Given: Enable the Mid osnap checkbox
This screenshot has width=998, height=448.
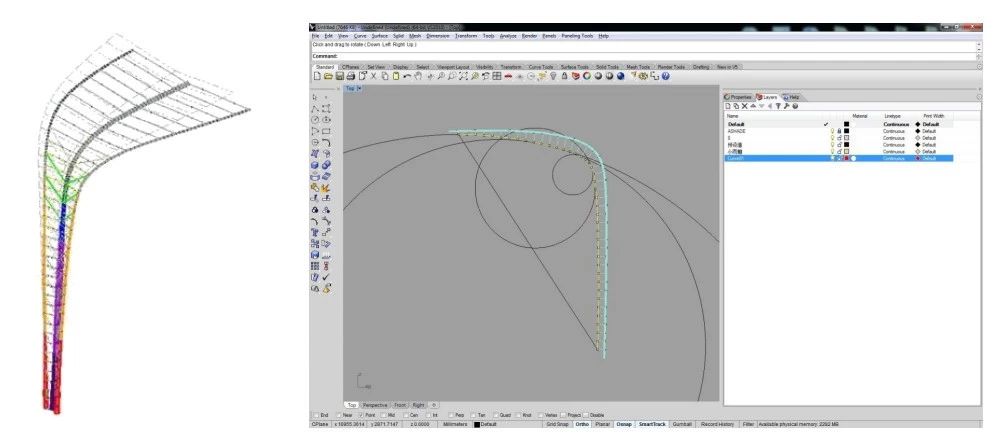Looking at the screenshot, I should point(383,415).
